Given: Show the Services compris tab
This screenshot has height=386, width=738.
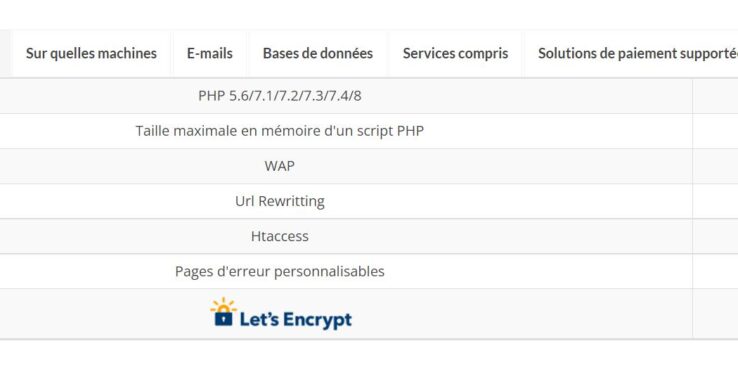Looking at the screenshot, I should tap(455, 54).
